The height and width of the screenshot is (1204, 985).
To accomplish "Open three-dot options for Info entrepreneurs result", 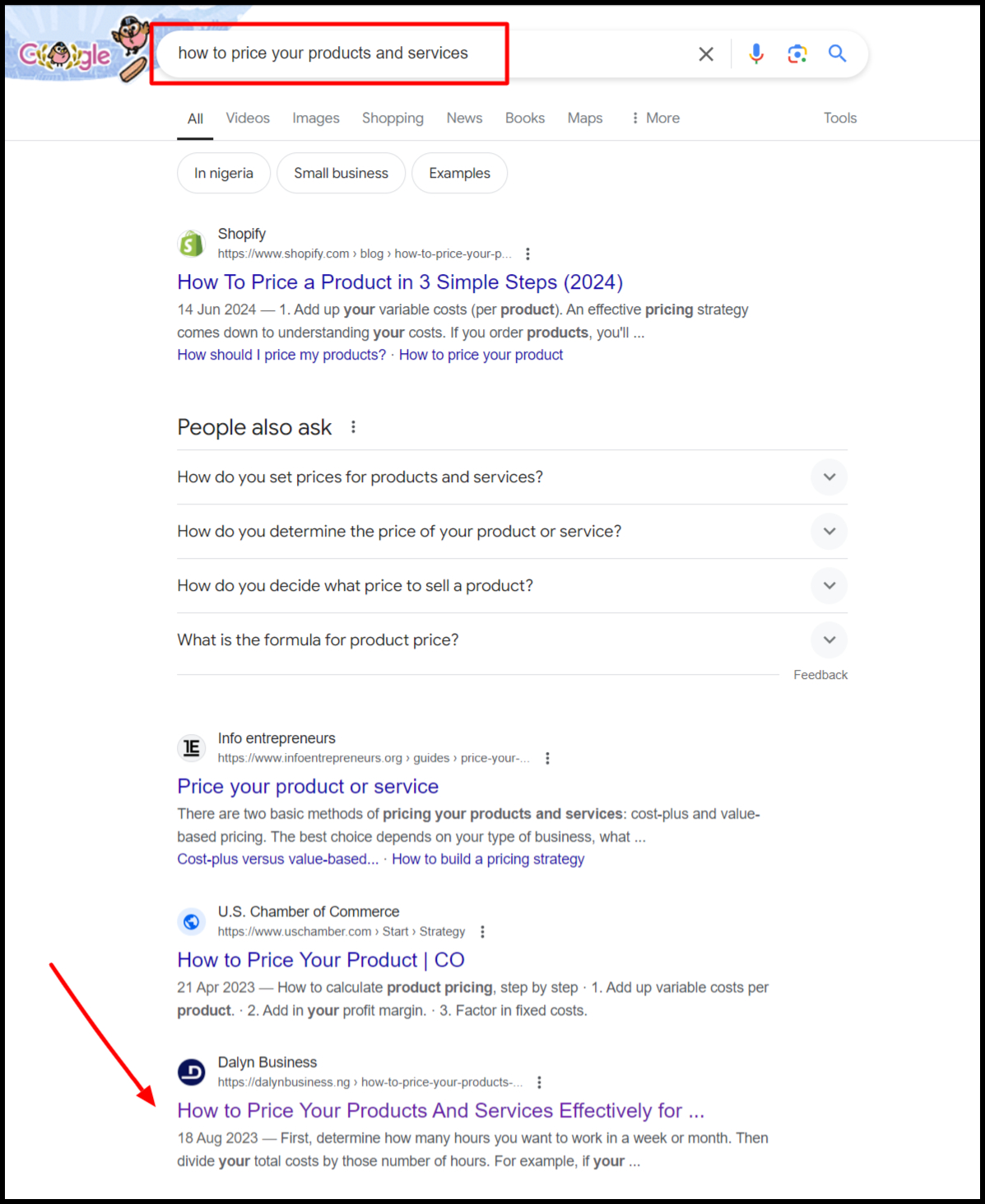I will (x=547, y=758).
